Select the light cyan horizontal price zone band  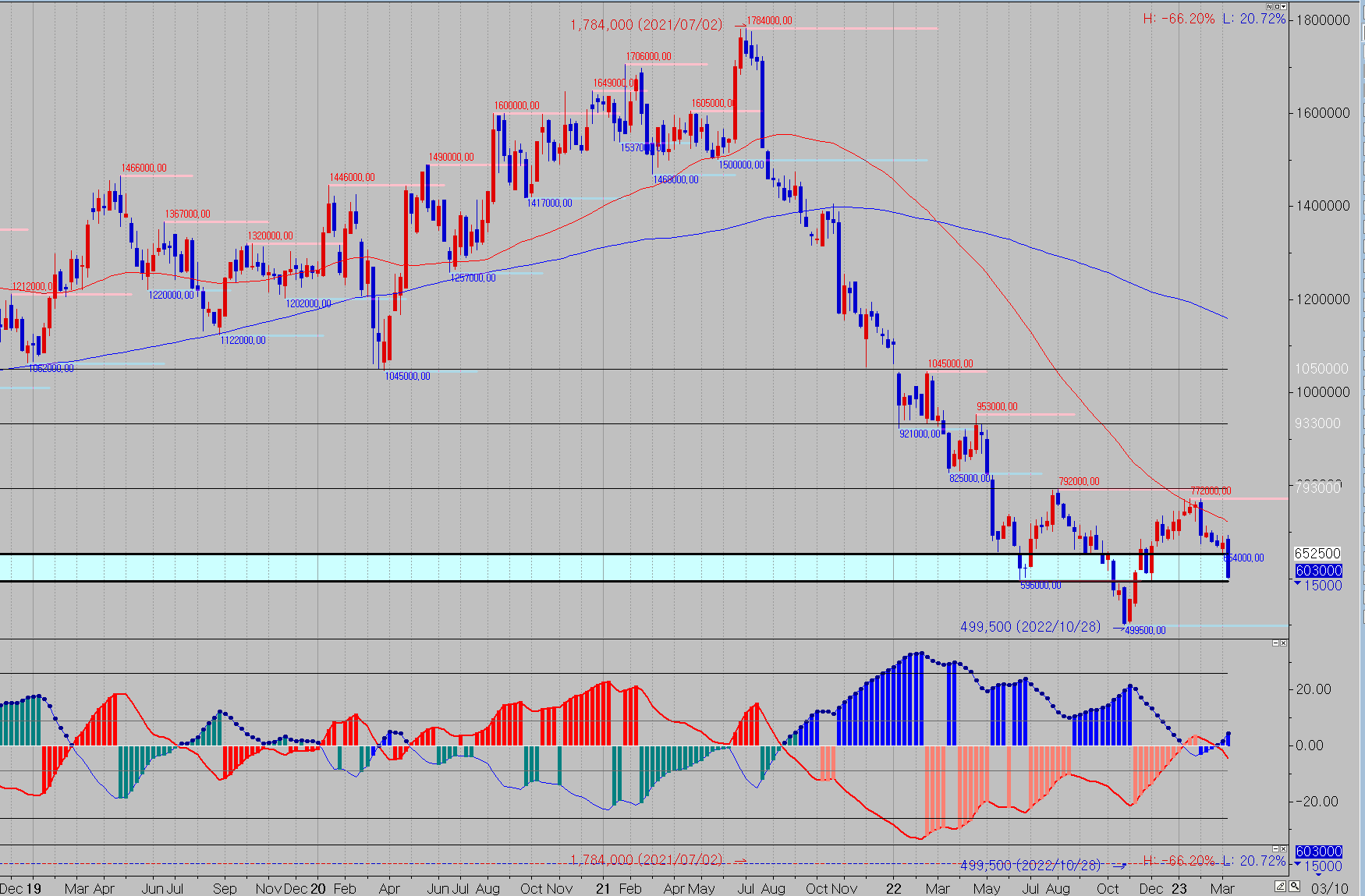(x=614, y=568)
